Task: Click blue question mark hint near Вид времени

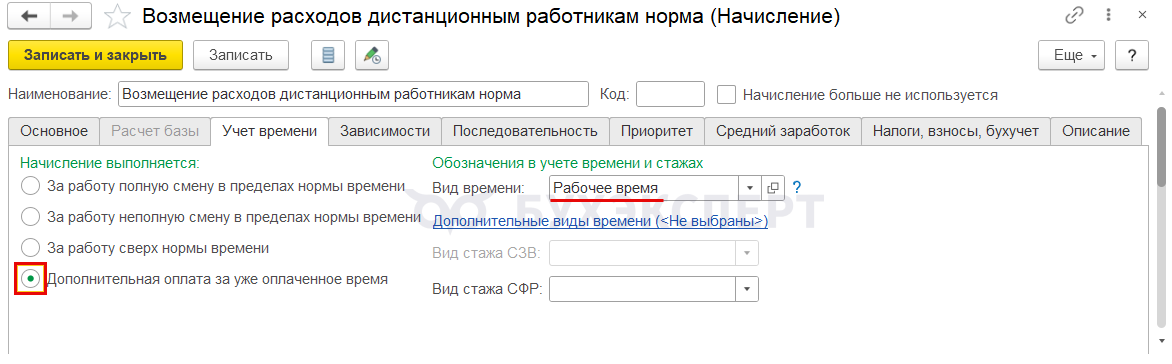Action: [x=796, y=187]
